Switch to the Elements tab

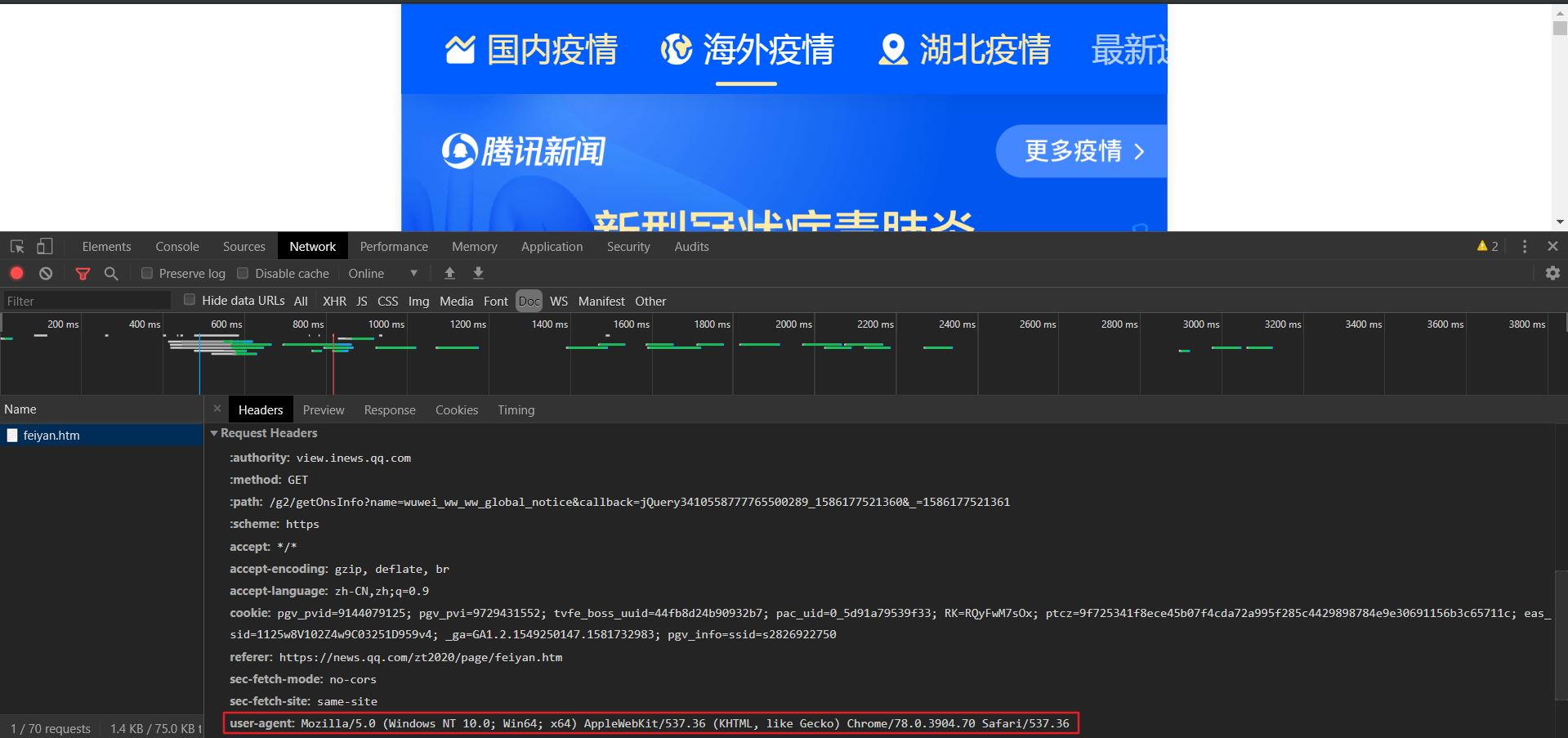point(106,246)
